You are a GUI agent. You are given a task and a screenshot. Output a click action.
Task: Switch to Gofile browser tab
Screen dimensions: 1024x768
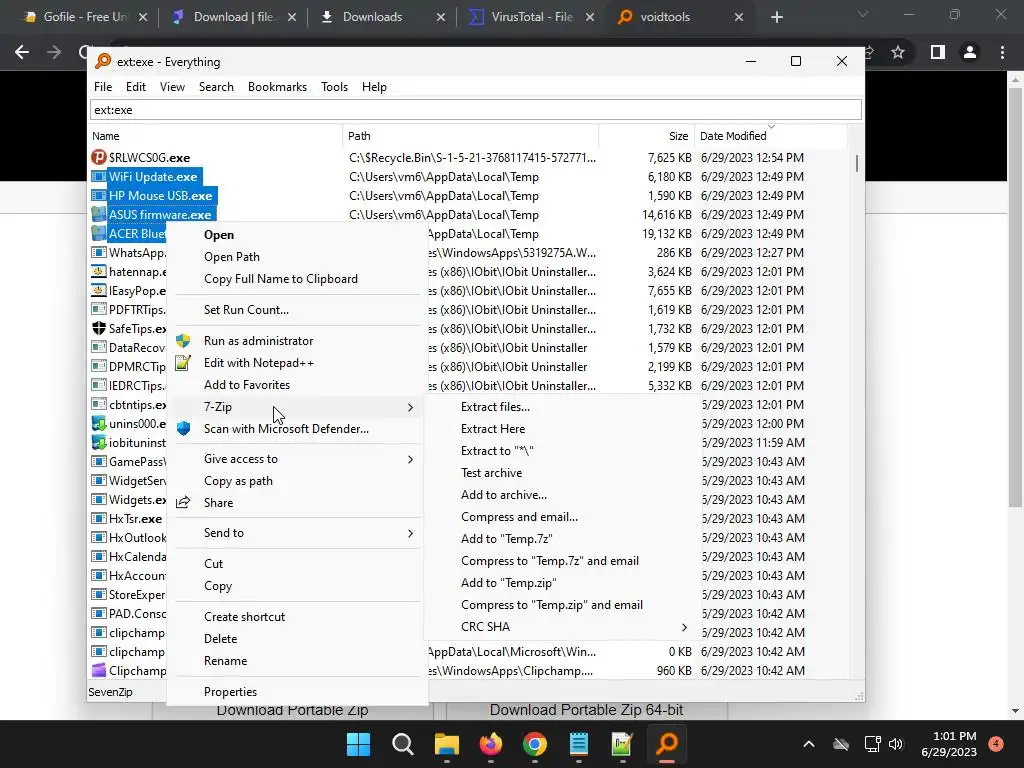coord(85,17)
